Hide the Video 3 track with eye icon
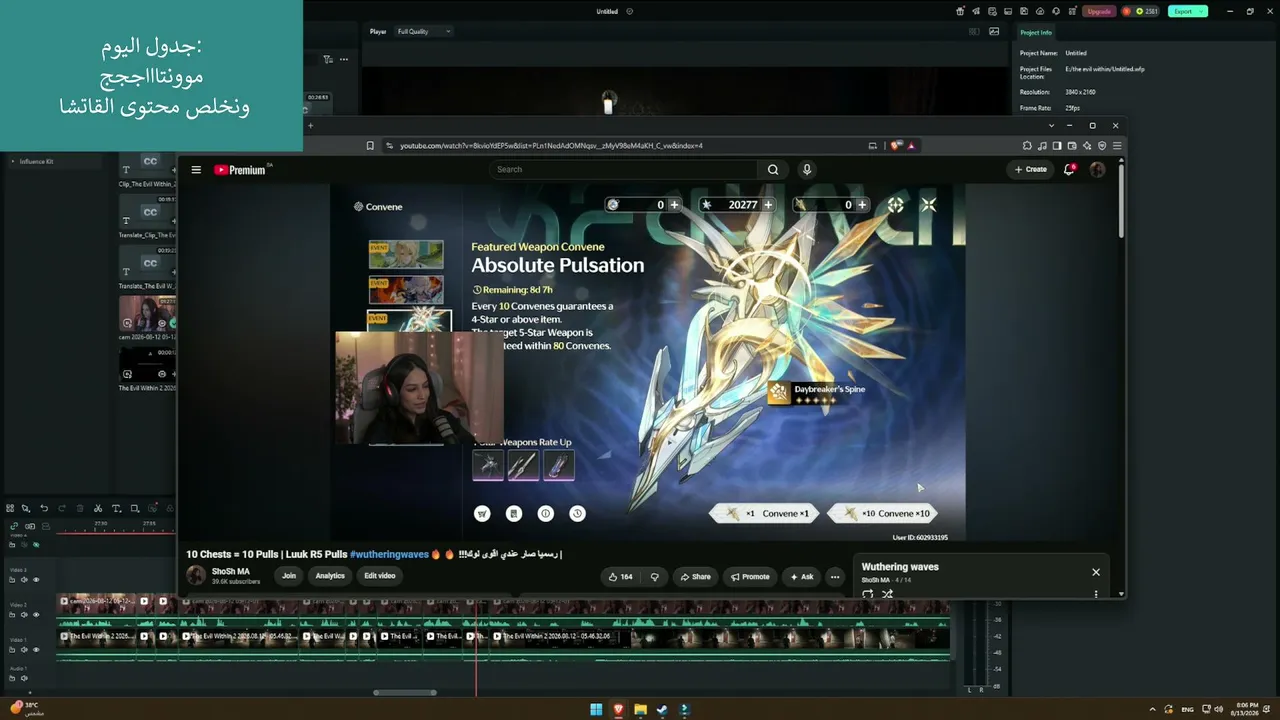 click(x=36, y=580)
